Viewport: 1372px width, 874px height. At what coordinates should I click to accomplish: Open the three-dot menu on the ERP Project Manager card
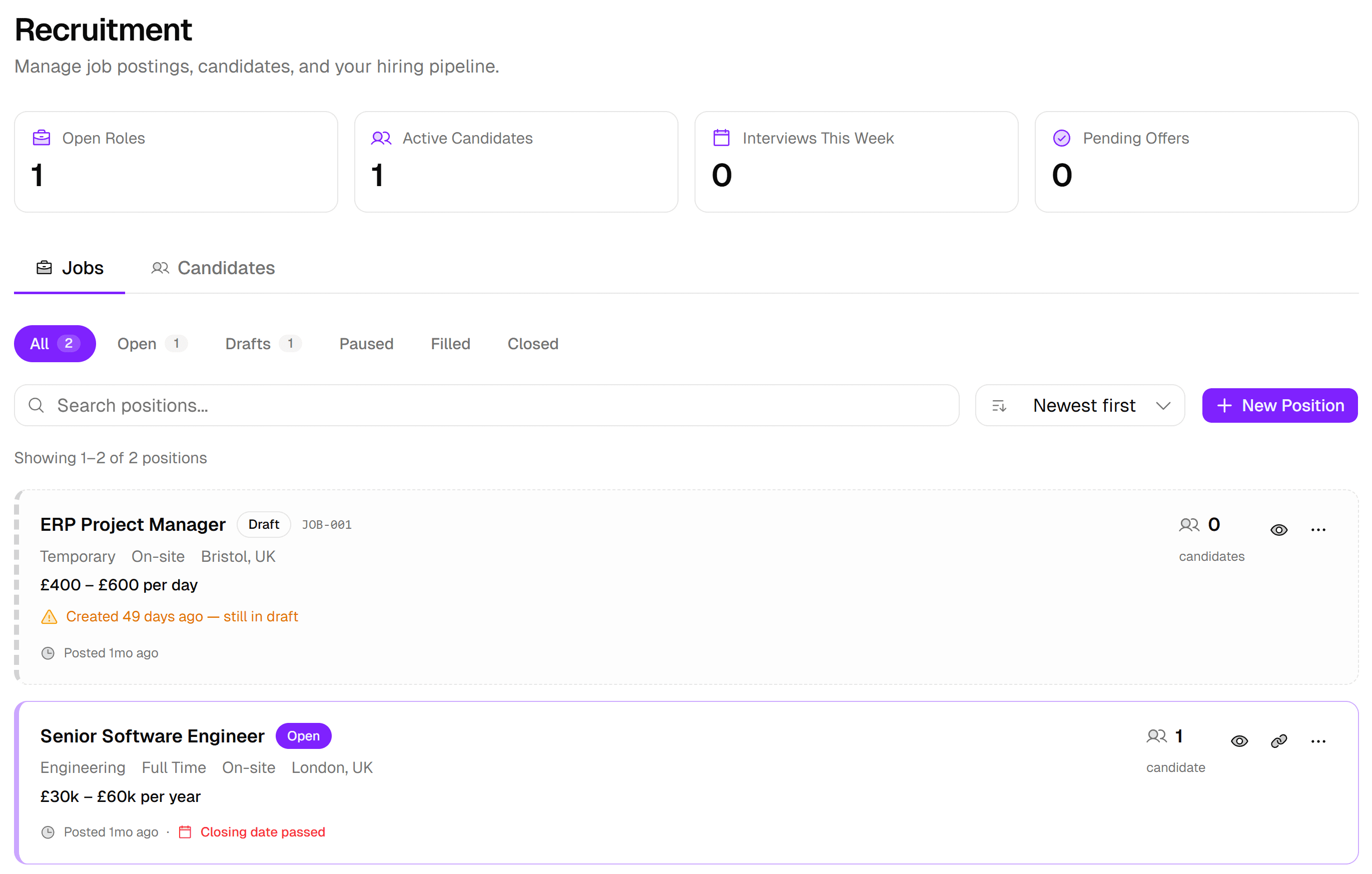[1318, 529]
